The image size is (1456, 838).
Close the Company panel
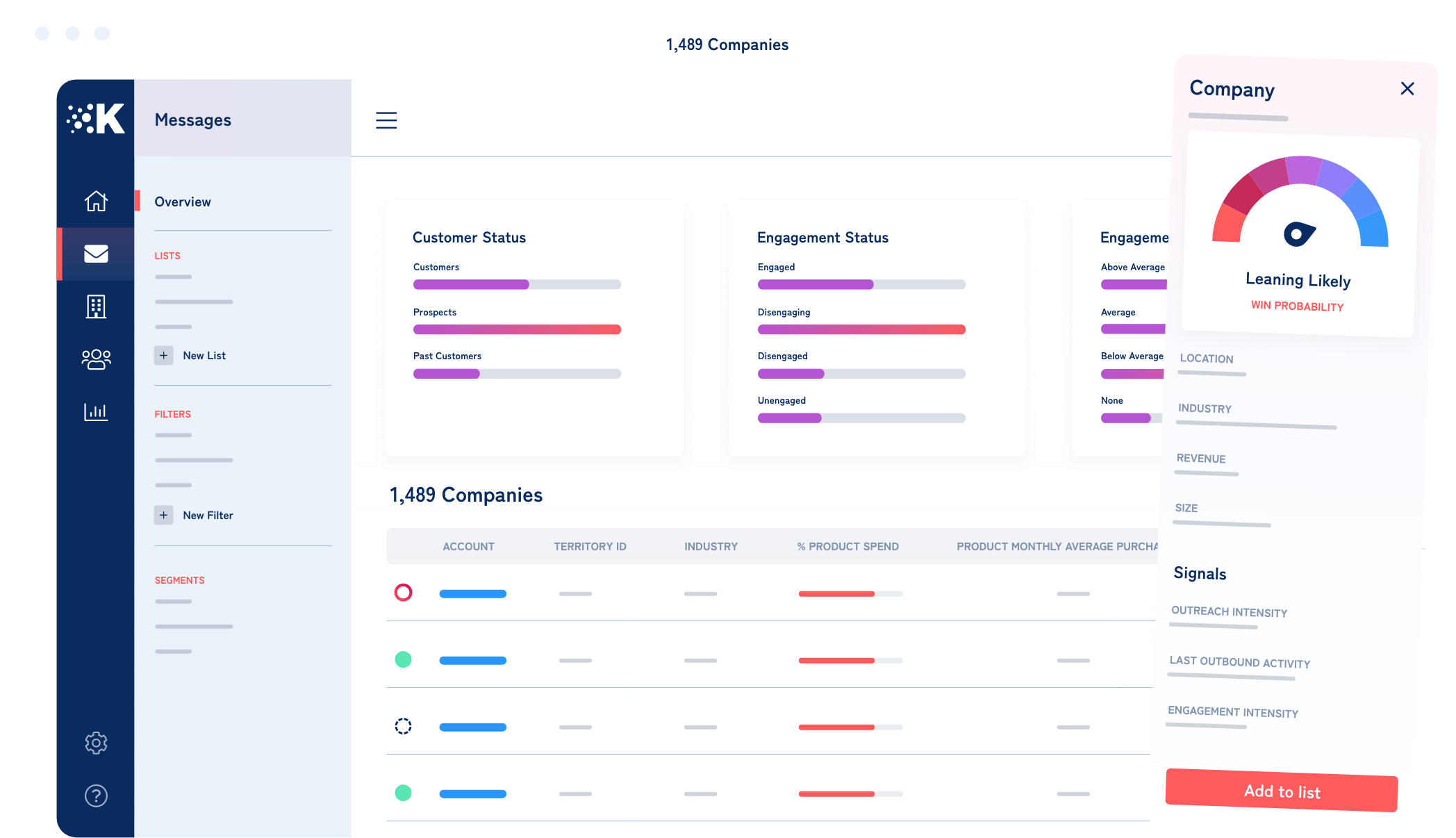(x=1407, y=89)
